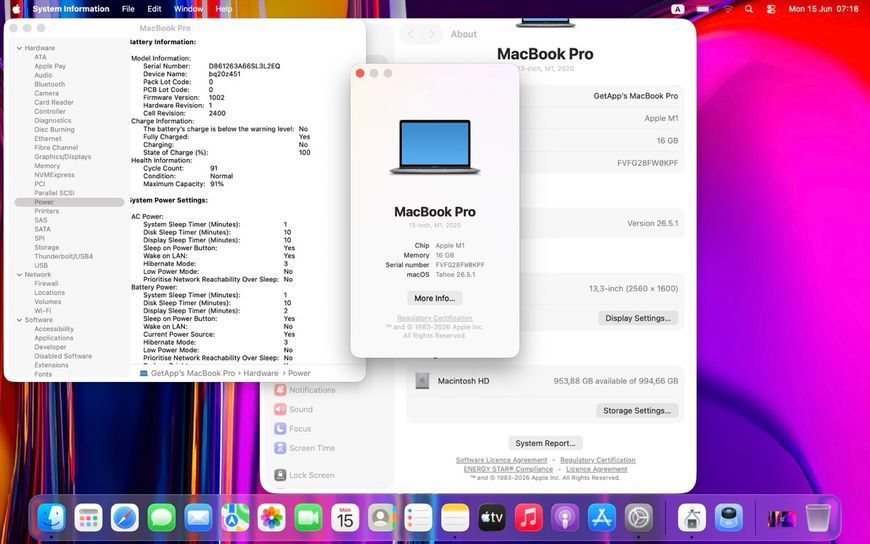Go back with System Settings back chevron
Image resolution: width=870 pixels, height=544 pixels.
coord(411,34)
